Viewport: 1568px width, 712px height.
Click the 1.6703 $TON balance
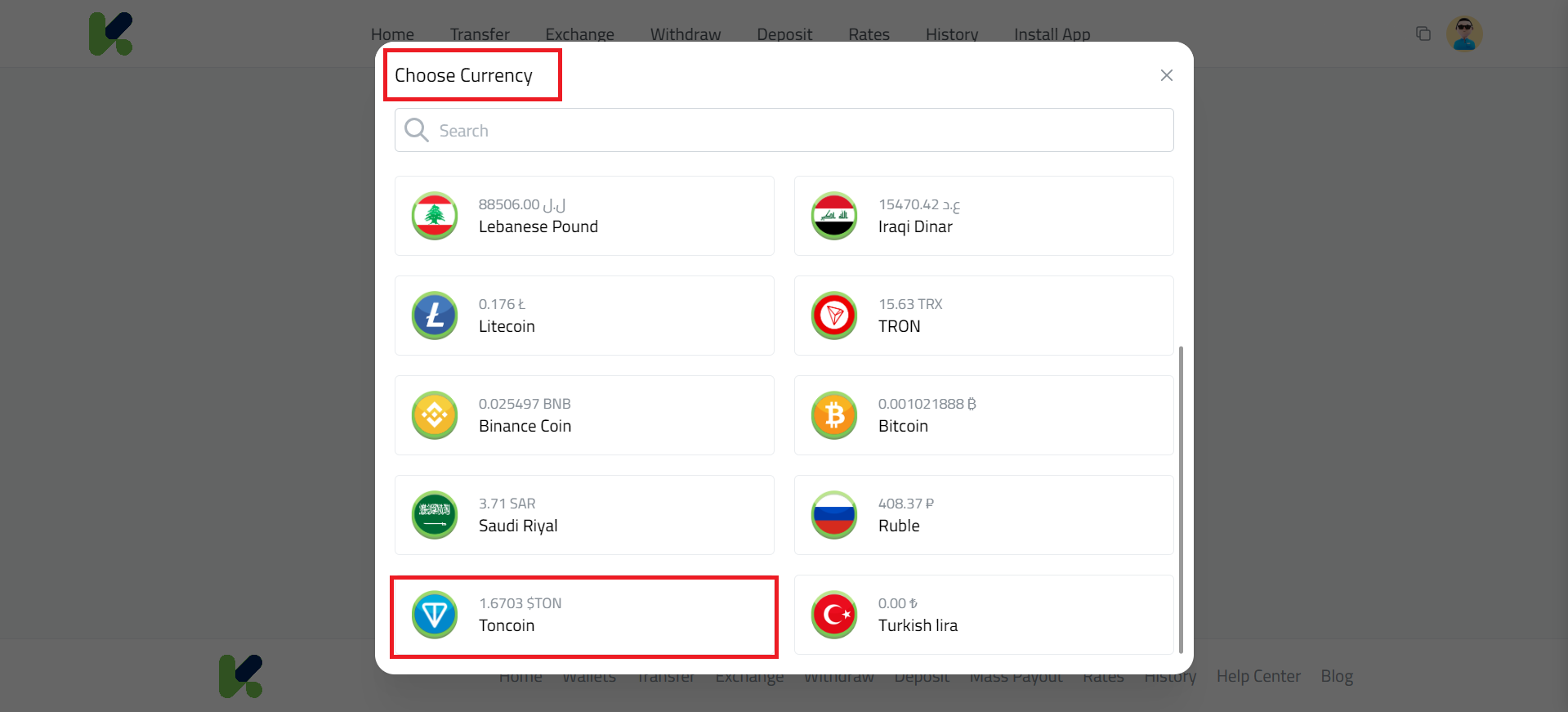coord(520,603)
